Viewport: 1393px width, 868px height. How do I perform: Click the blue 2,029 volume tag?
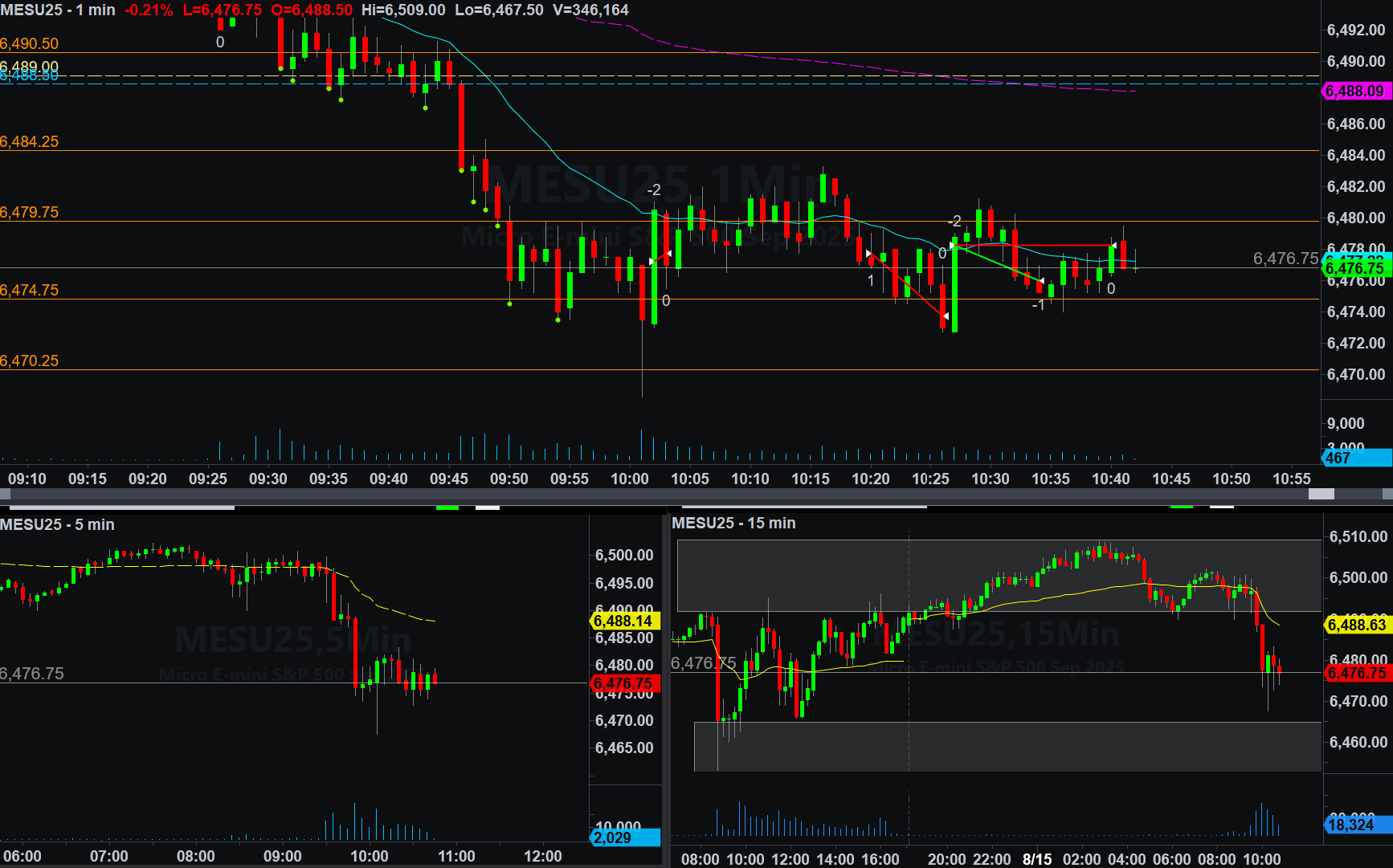click(624, 837)
